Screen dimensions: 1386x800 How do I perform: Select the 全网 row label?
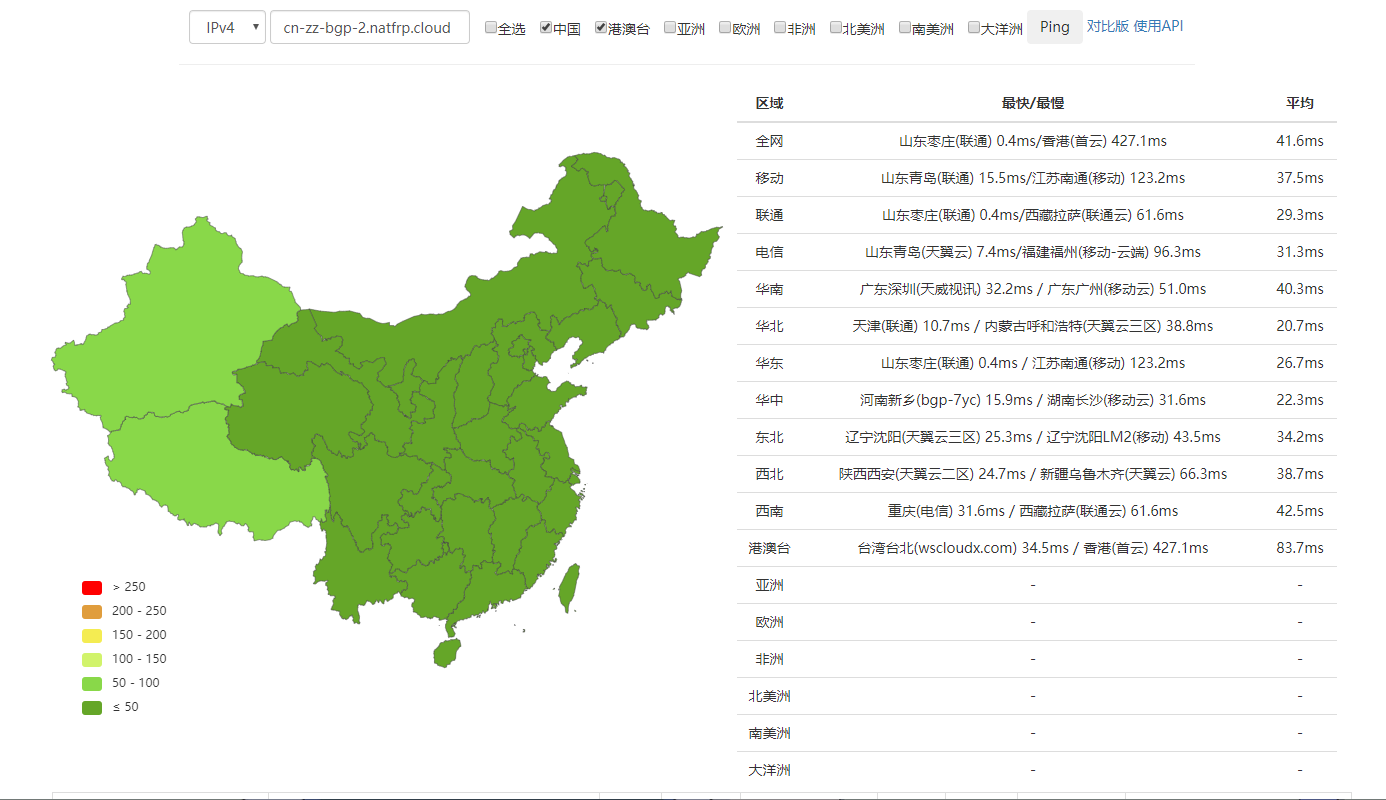(770, 141)
